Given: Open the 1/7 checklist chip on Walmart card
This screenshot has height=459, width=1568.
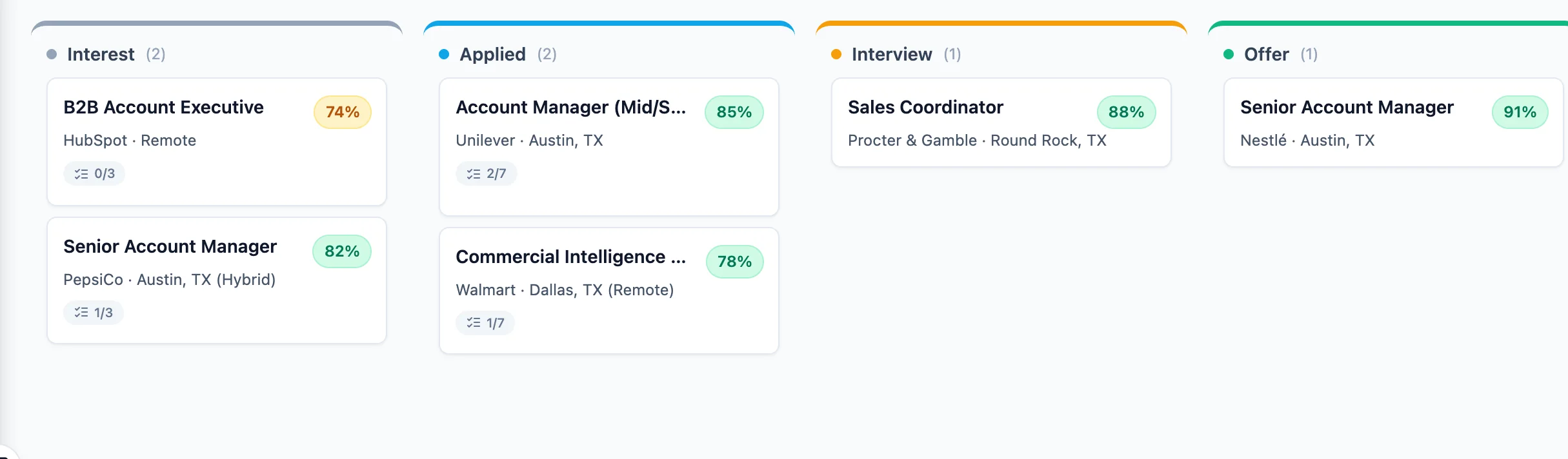Looking at the screenshot, I should pyautogui.click(x=485, y=323).
